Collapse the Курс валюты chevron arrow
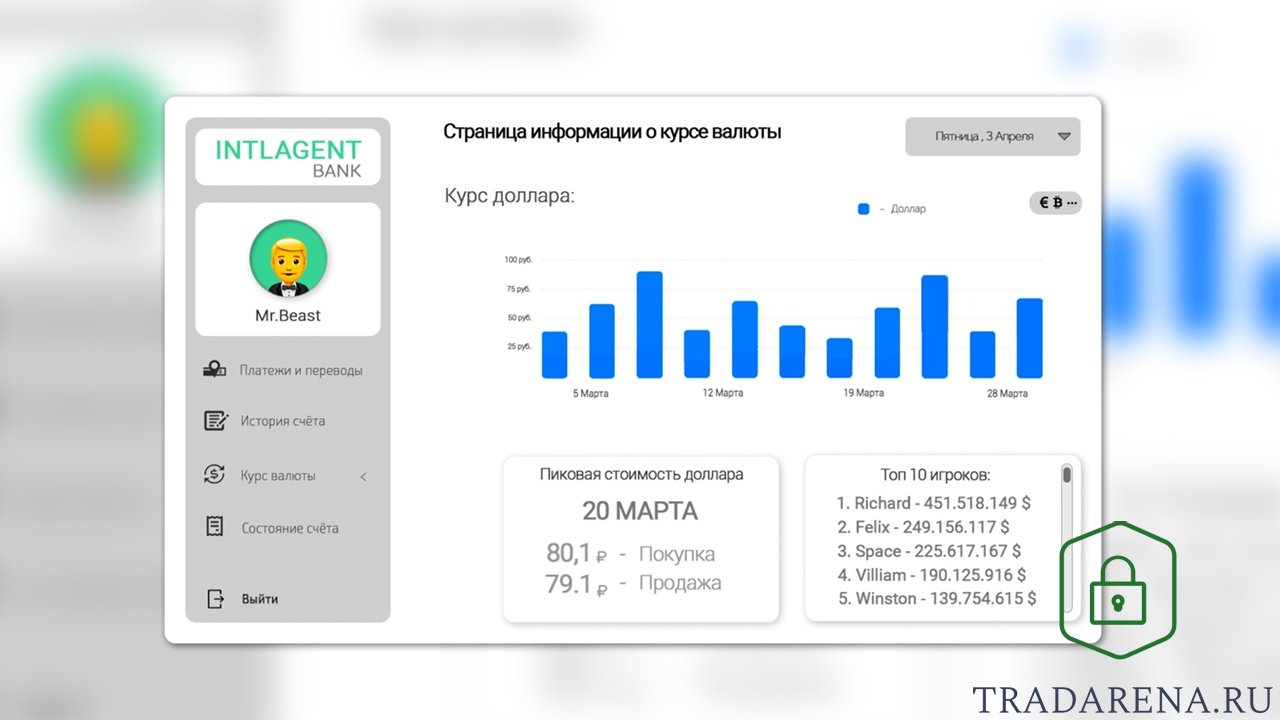The height and width of the screenshot is (720, 1280). pos(363,477)
